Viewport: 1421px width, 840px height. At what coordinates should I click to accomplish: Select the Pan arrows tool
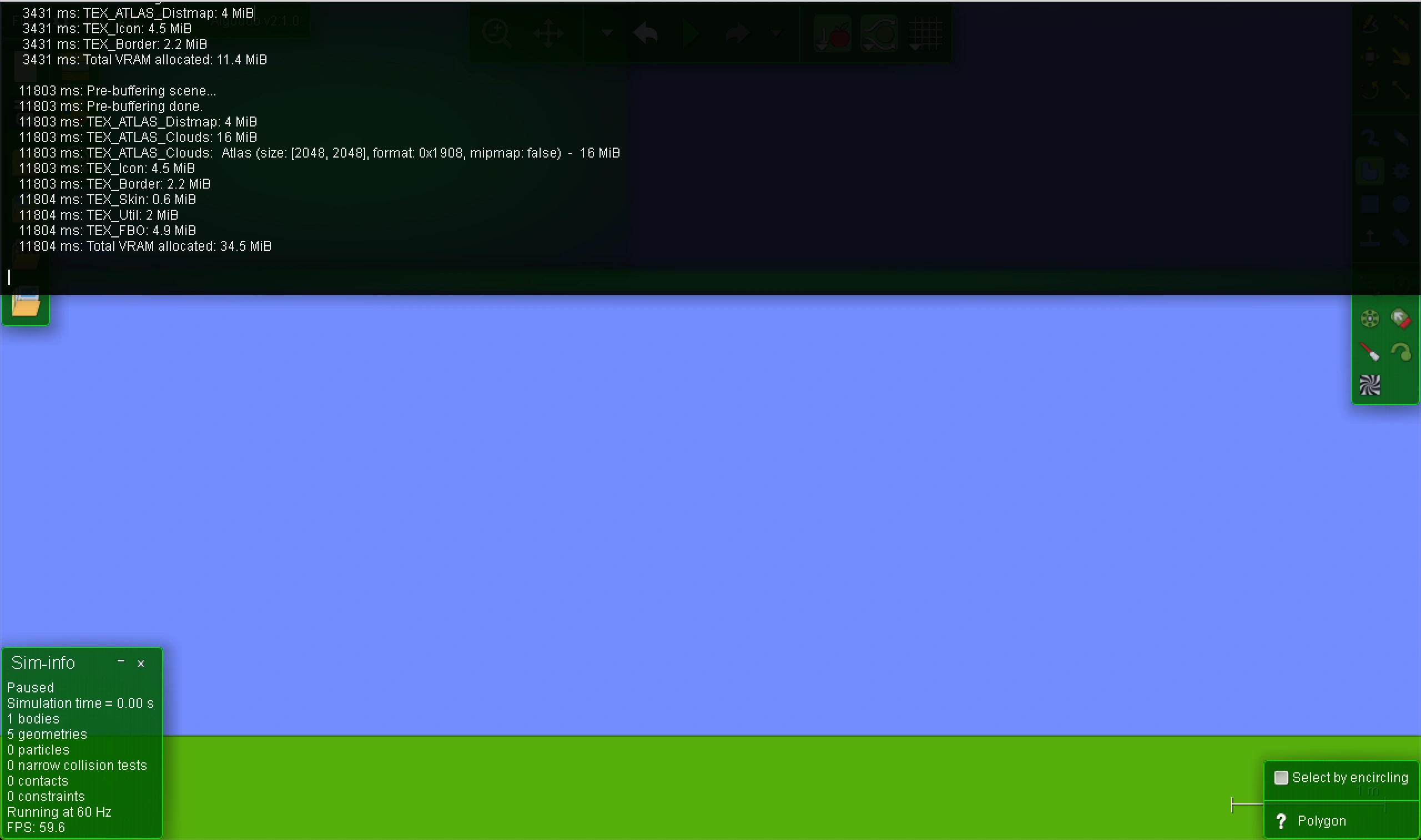547,34
